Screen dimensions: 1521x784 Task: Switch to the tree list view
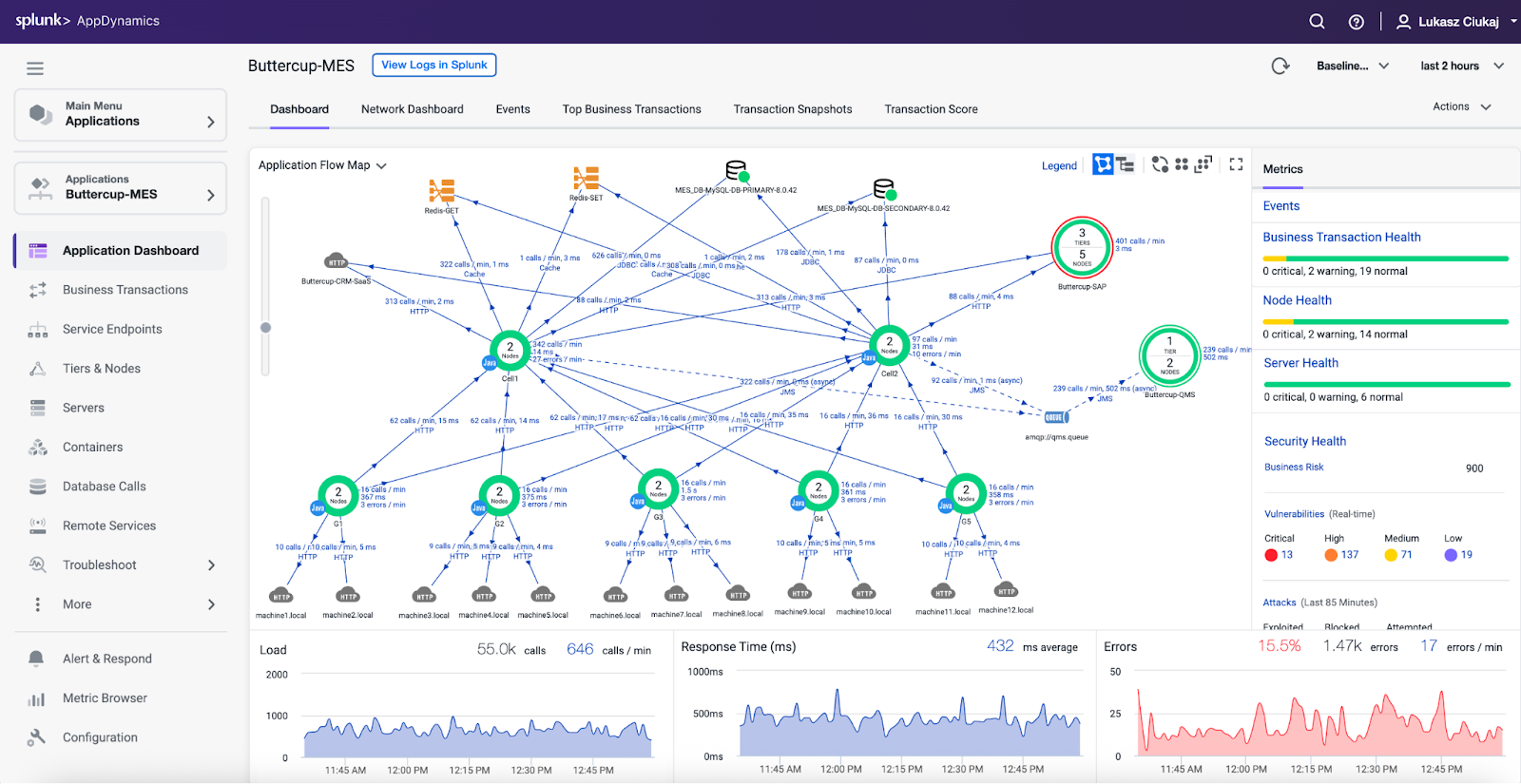(1126, 164)
